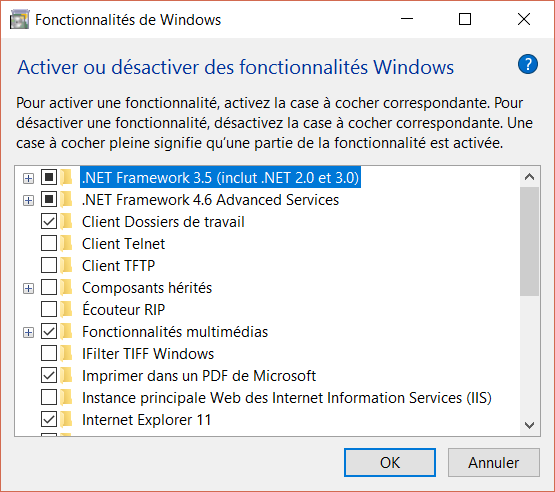
Task: Click the Fonctionnalités de Windows title bar icon
Action: (19, 19)
